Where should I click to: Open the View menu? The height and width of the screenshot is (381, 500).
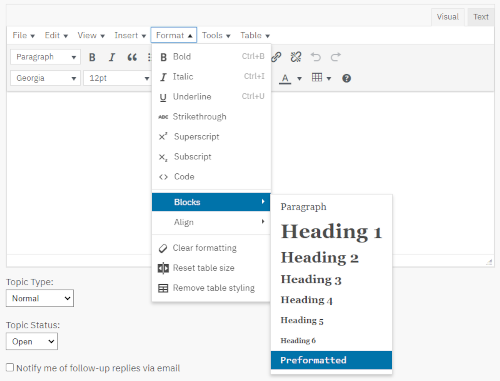[x=91, y=35]
